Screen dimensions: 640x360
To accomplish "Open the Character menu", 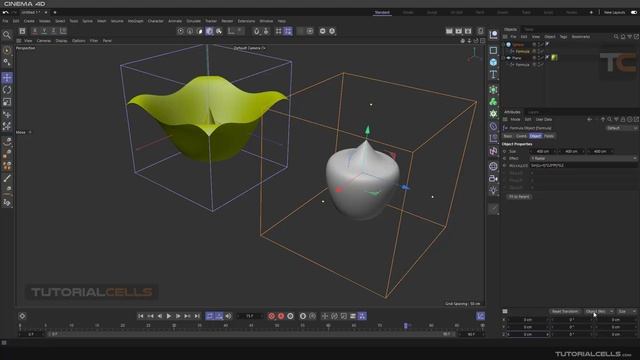I will pyautogui.click(x=156, y=21).
